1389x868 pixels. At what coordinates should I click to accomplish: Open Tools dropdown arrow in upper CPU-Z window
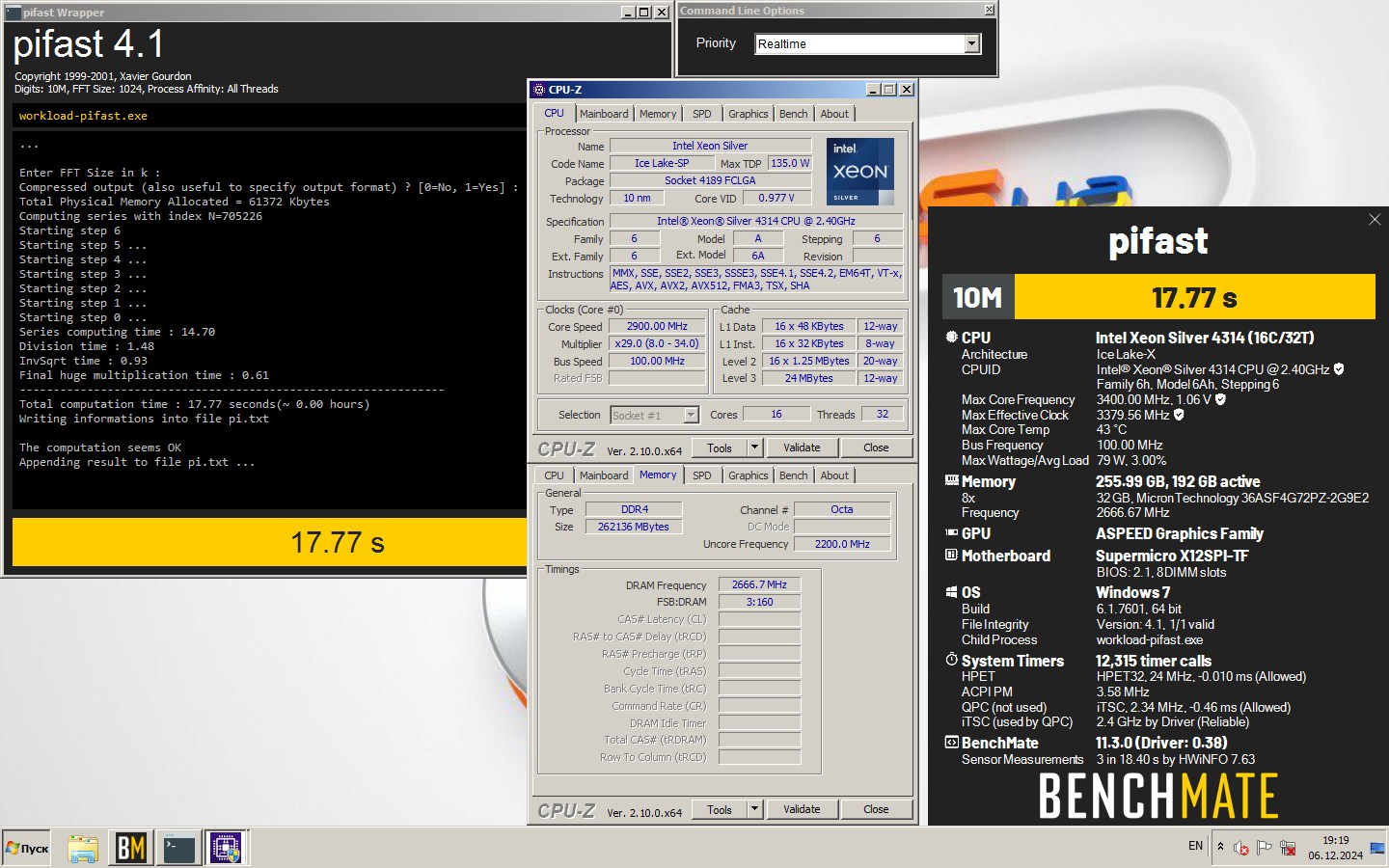coord(755,448)
